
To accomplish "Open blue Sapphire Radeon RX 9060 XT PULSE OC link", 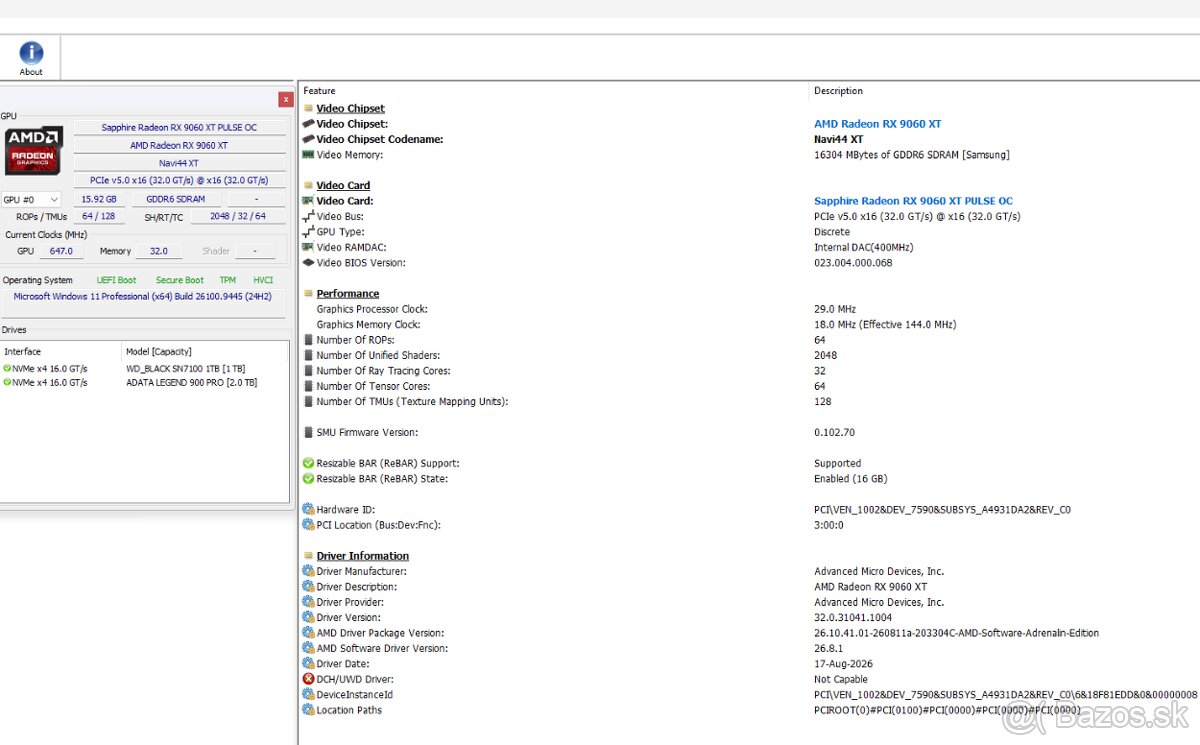I will click(913, 201).
